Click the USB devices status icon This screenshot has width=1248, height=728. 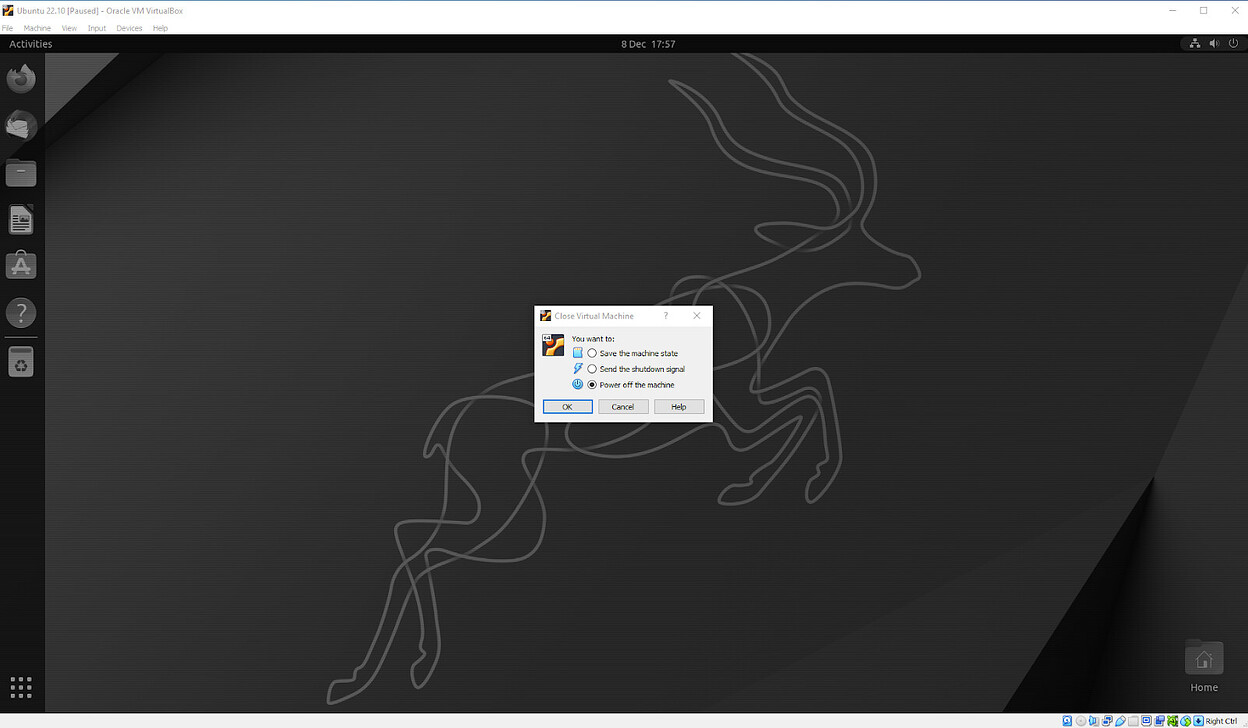coord(1120,720)
